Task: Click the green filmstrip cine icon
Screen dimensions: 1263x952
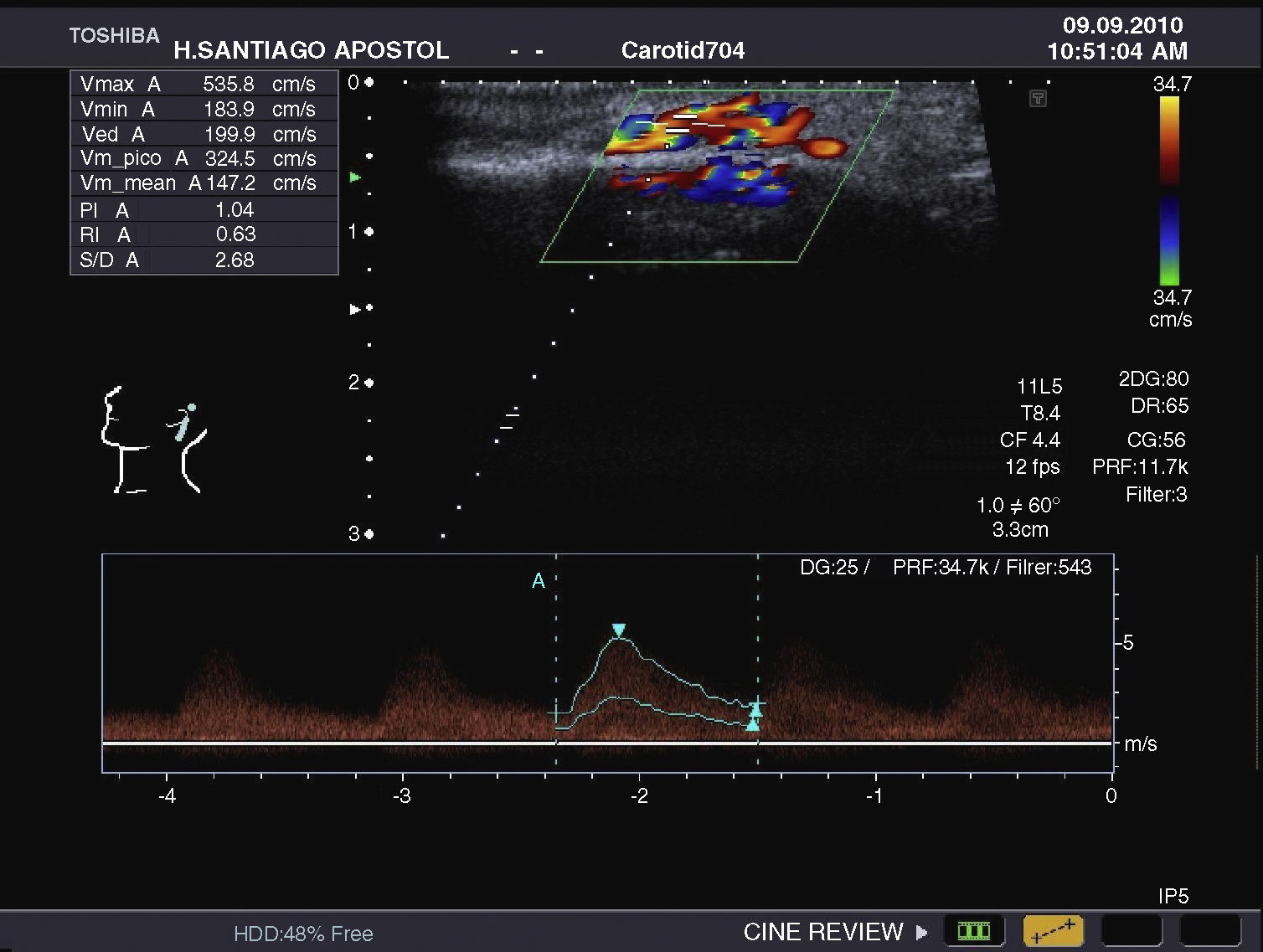Action: coord(973,931)
